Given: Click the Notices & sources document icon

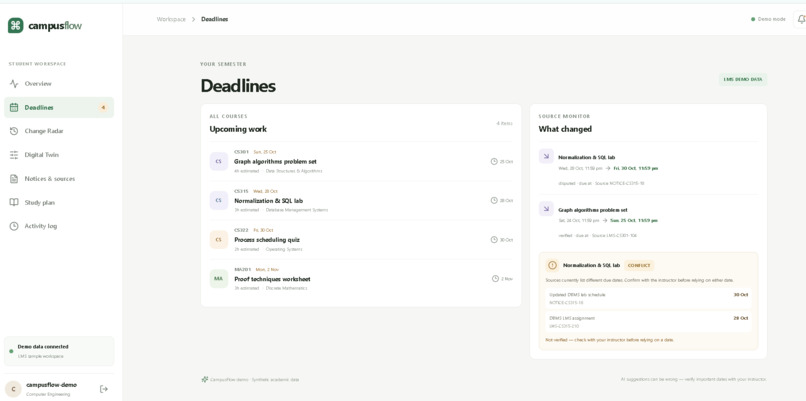Looking at the screenshot, I should click(x=14, y=179).
